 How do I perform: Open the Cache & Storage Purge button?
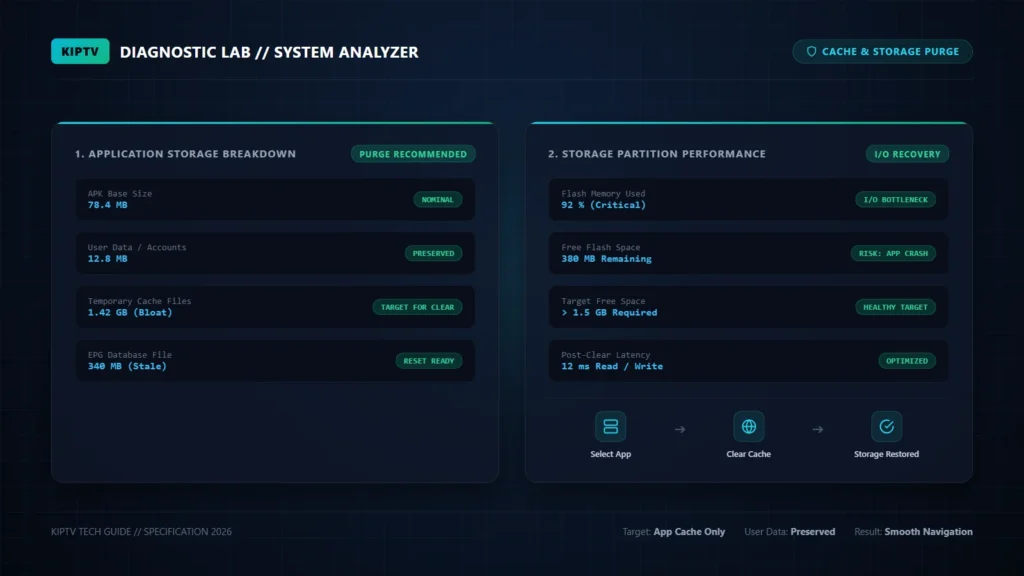point(882,52)
